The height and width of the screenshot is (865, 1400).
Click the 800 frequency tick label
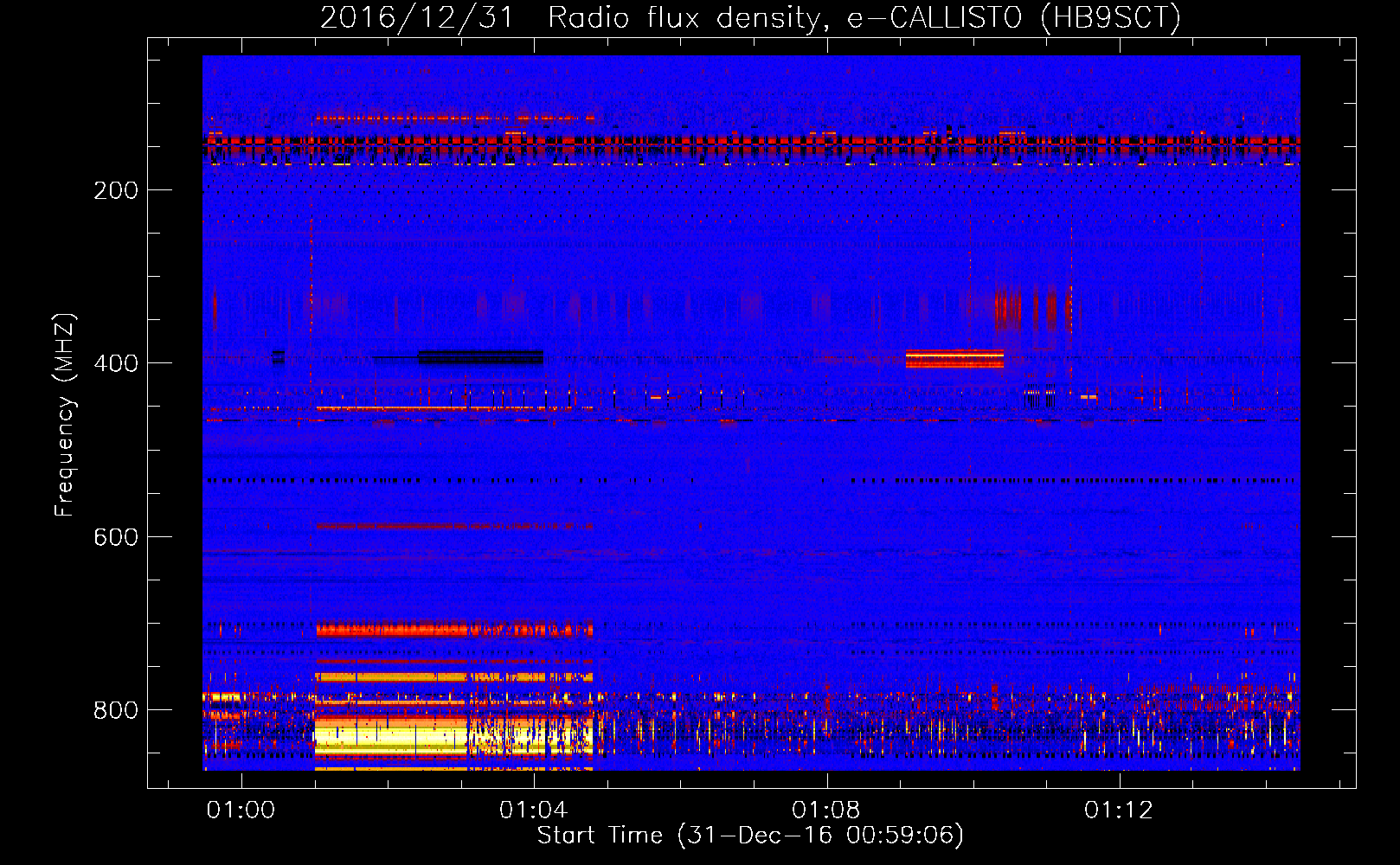(116, 710)
